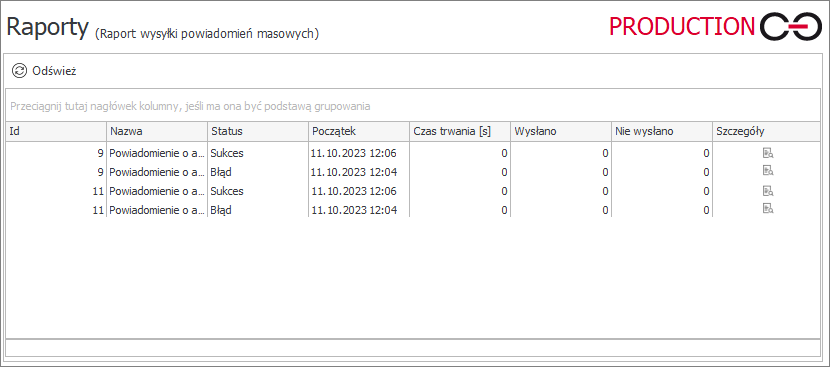
Task: Sort by Czas trwania [s] column header
Action: pos(460,131)
